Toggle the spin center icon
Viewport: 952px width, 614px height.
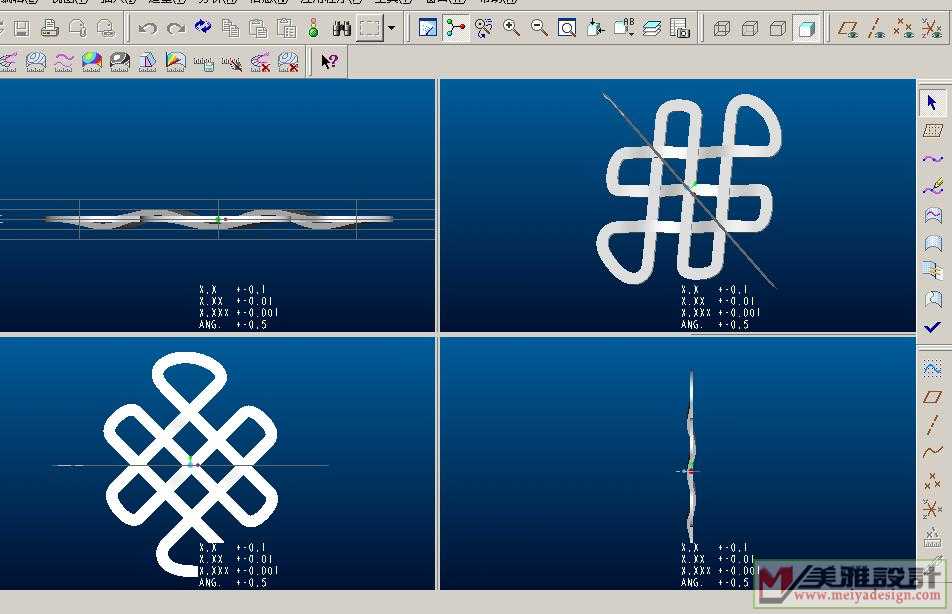[455, 28]
